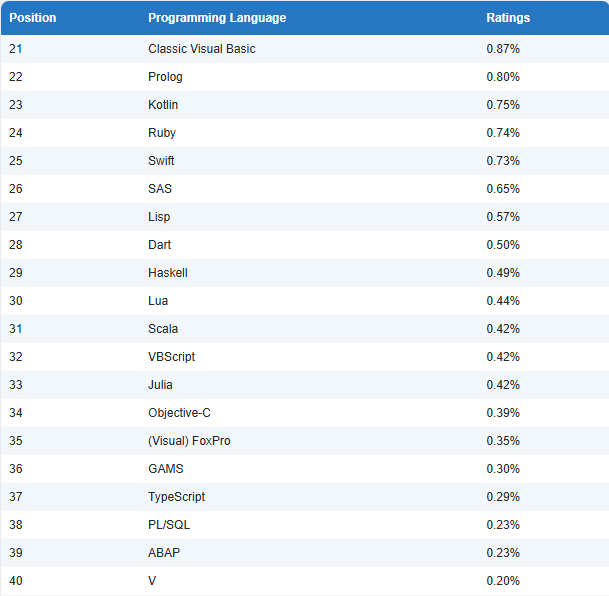Select position number 40
The height and width of the screenshot is (596, 609).
(16, 580)
